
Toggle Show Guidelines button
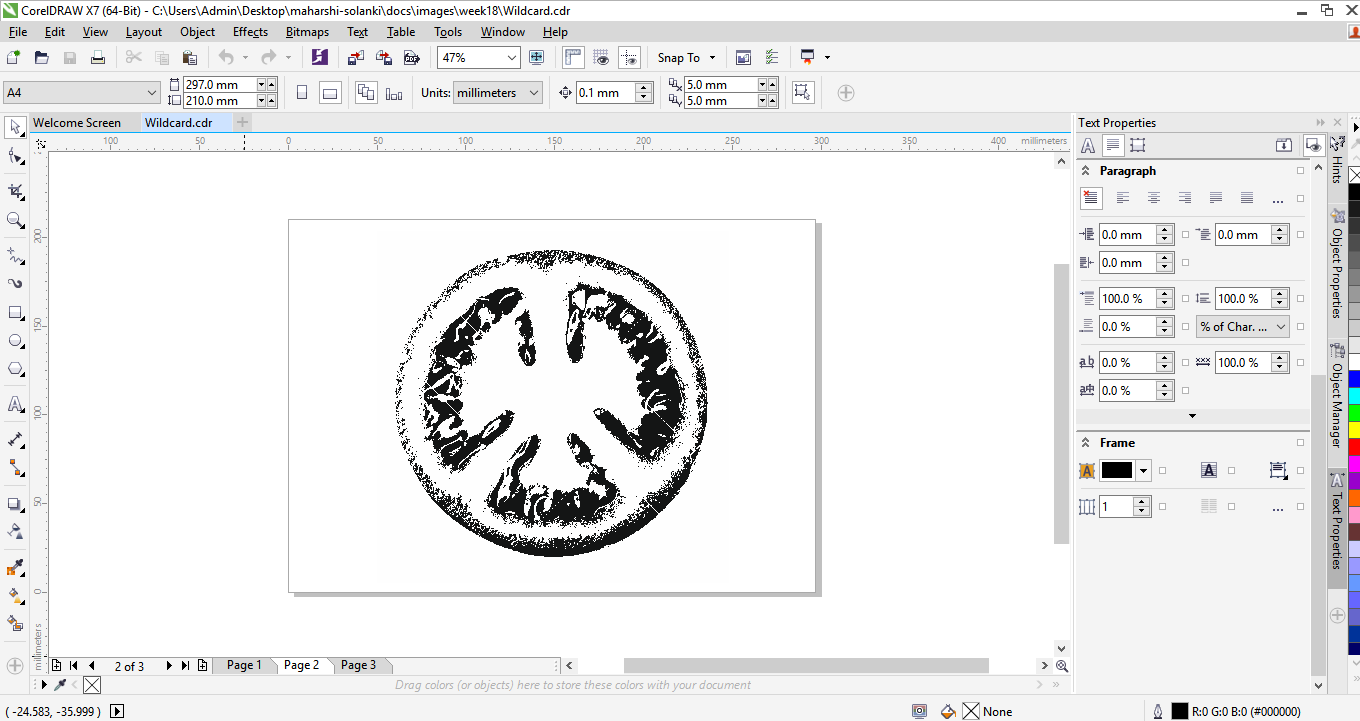(629, 58)
